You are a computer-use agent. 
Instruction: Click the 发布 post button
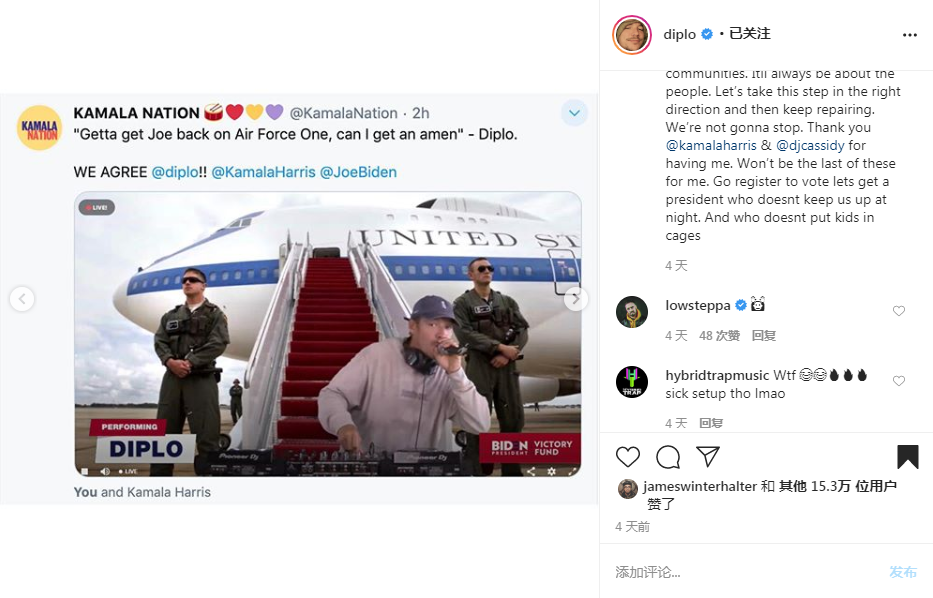click(903, 572)
